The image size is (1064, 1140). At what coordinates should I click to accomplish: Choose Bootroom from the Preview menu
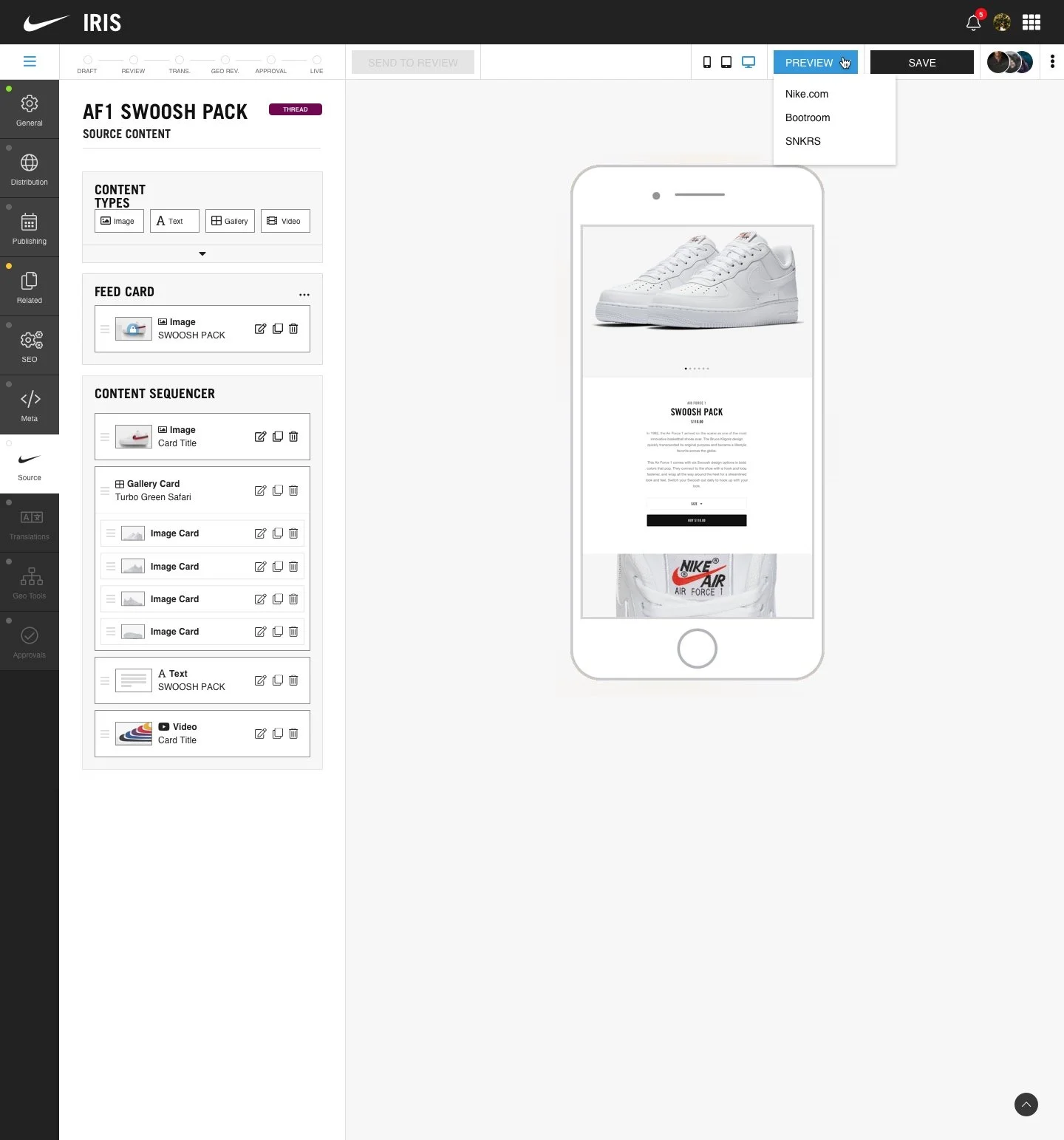pos(808,117)
